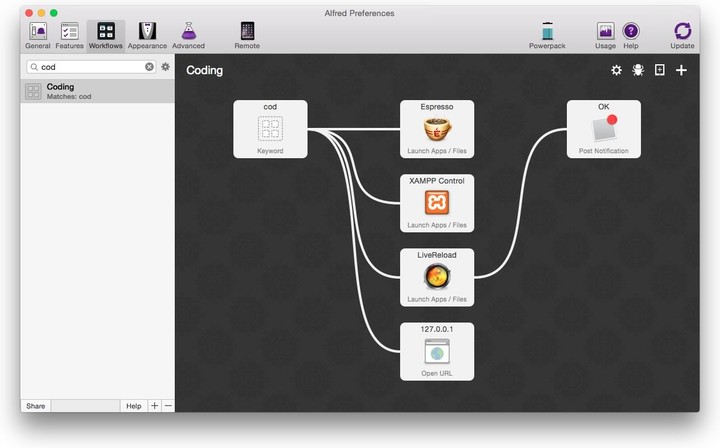Open the Appearance preferences
Image resolution: width=720 pixels, height=448 pixels.
[147, 34]
